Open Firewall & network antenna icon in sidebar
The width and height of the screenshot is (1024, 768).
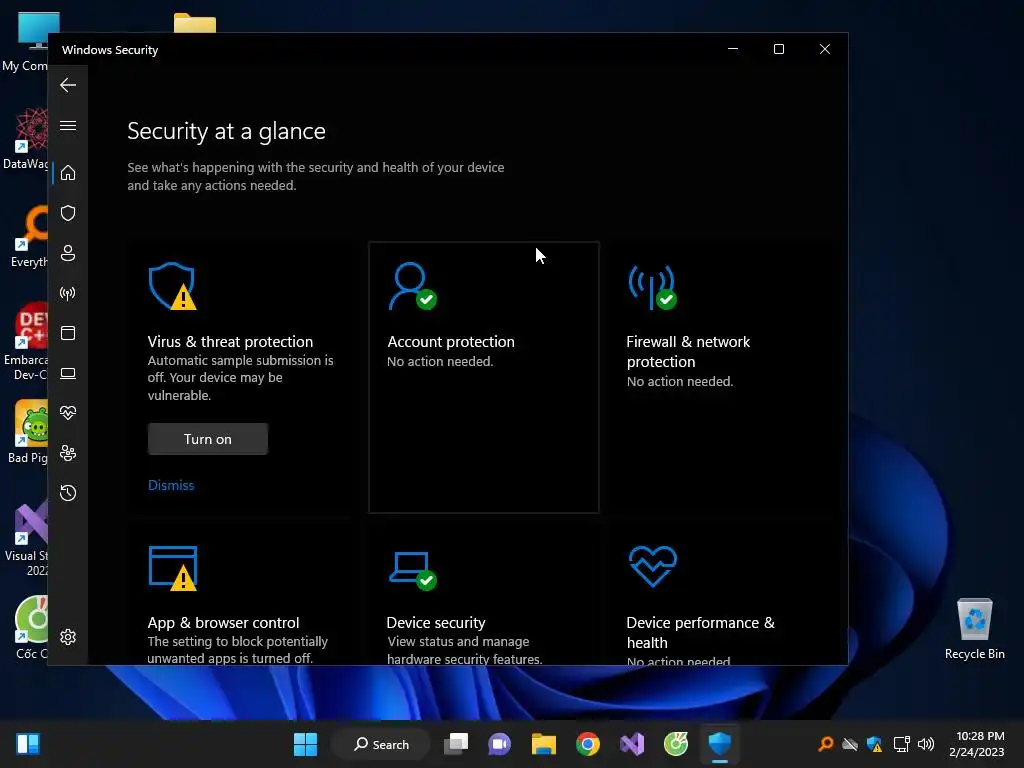(x=68, y=293)
